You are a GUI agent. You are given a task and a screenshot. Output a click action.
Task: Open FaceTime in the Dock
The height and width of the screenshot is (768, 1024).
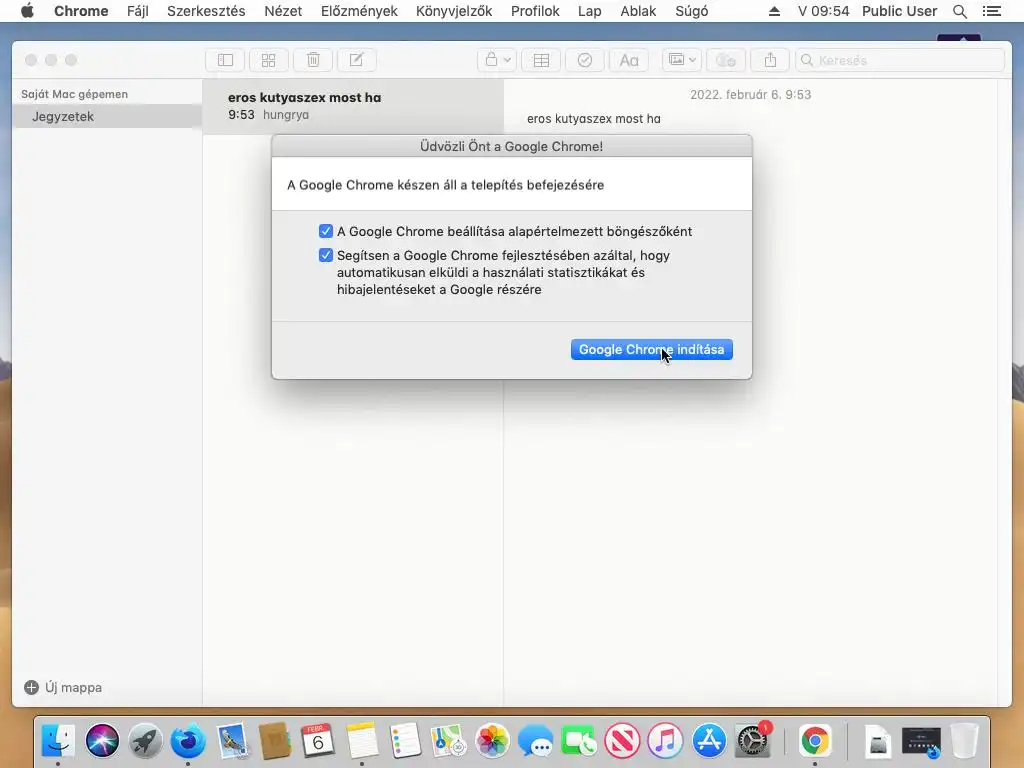(578, 741)
